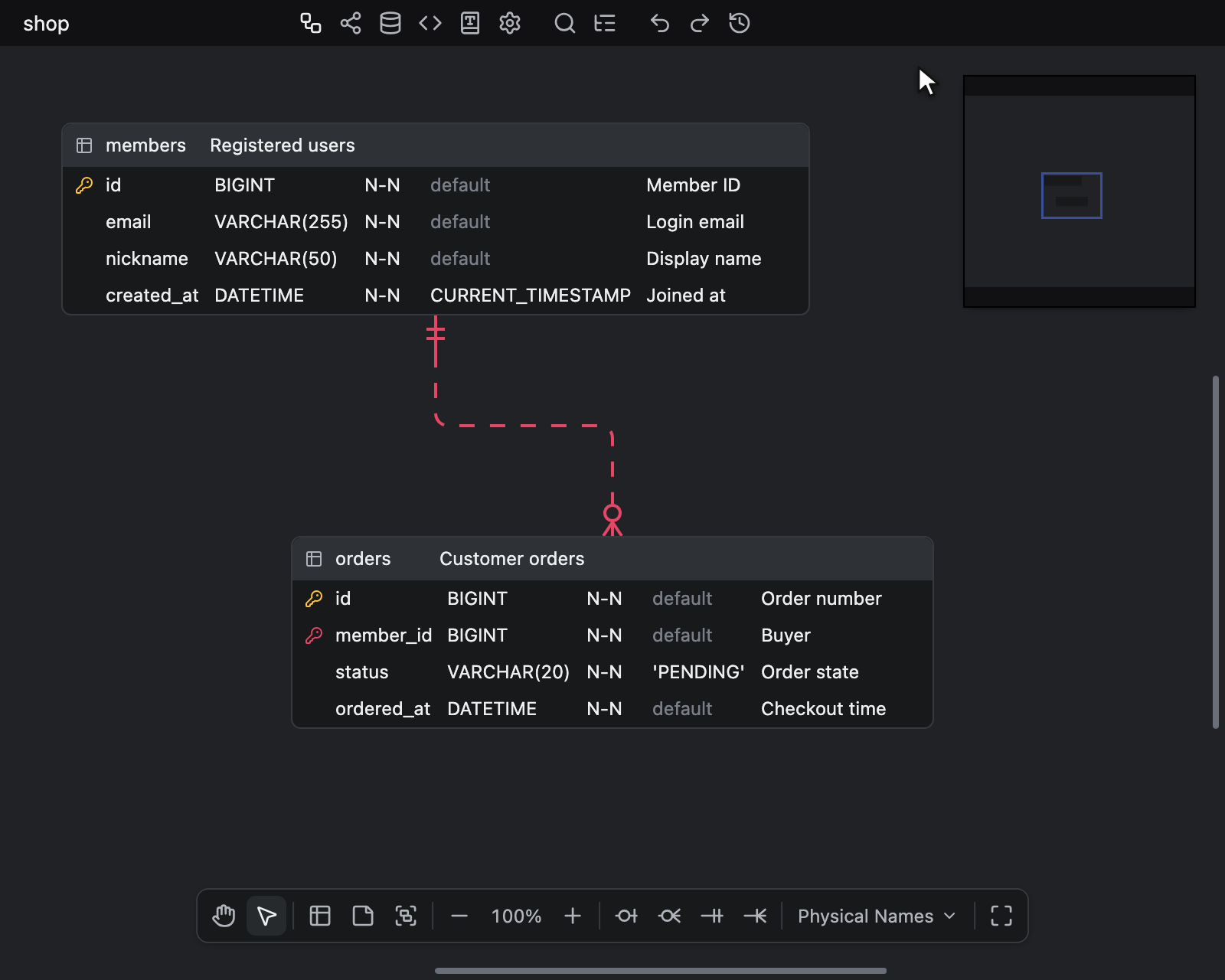The width and height of the screenshot is (1225, 980).
Task: Open the ERD diagram view icon
Action: pos(310,23)
